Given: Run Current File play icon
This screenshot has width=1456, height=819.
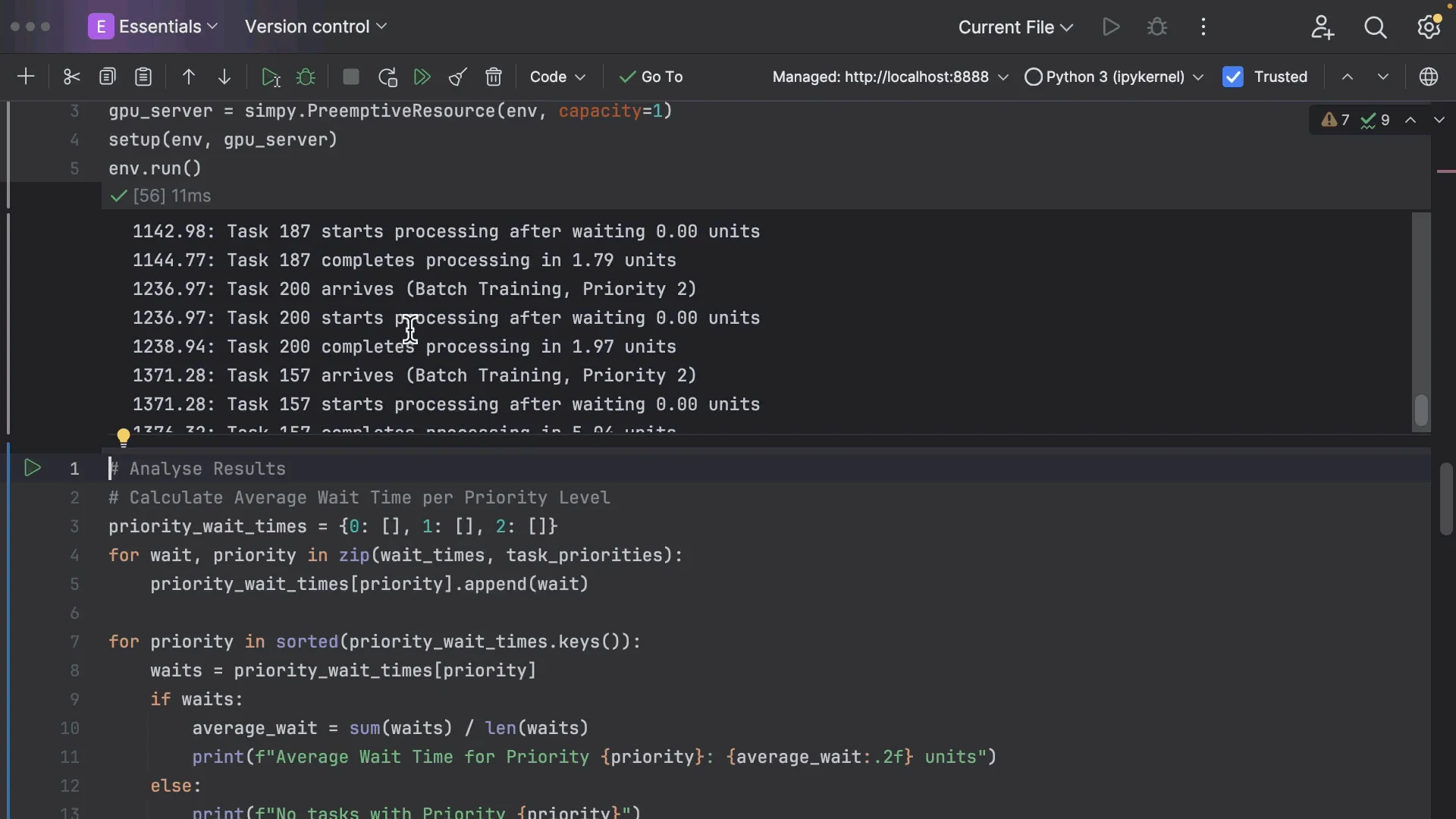Looking at the screenshot, I should click(1112, 27).
